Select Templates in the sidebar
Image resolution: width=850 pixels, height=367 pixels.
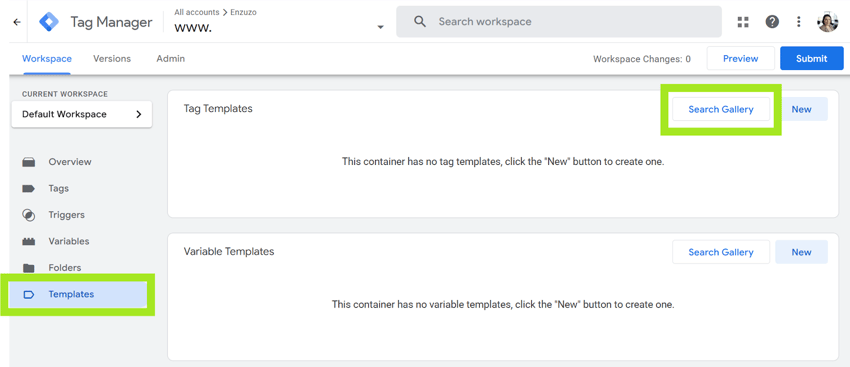pos(79,294)
